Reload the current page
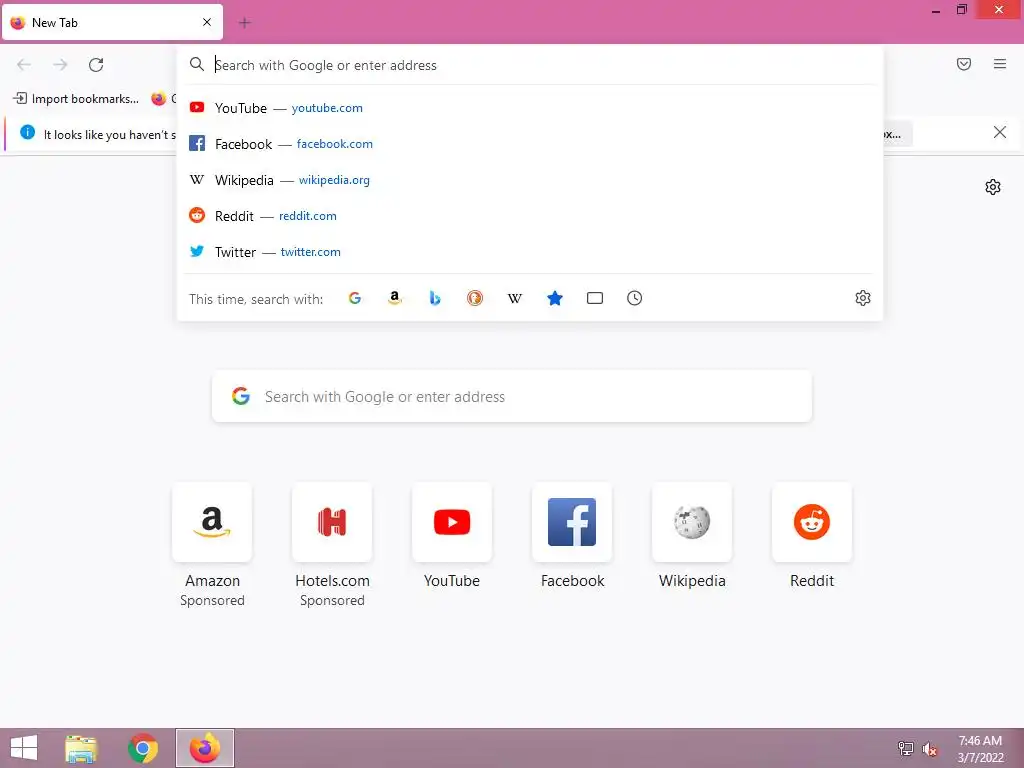The width and height of the screenshot is (1024, 768). coord(96,65)
